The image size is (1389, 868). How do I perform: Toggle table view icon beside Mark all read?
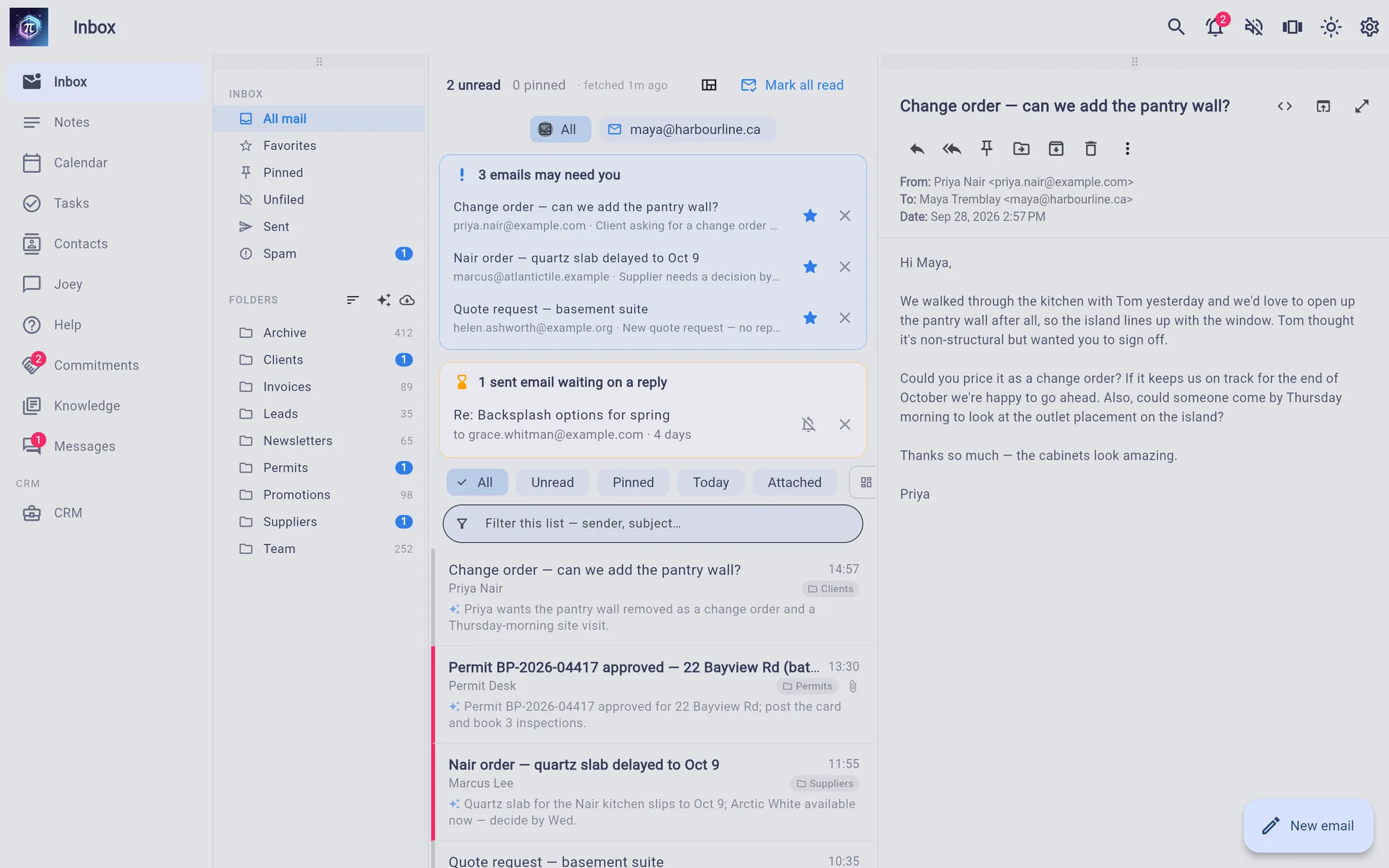(x=709, y=85)
